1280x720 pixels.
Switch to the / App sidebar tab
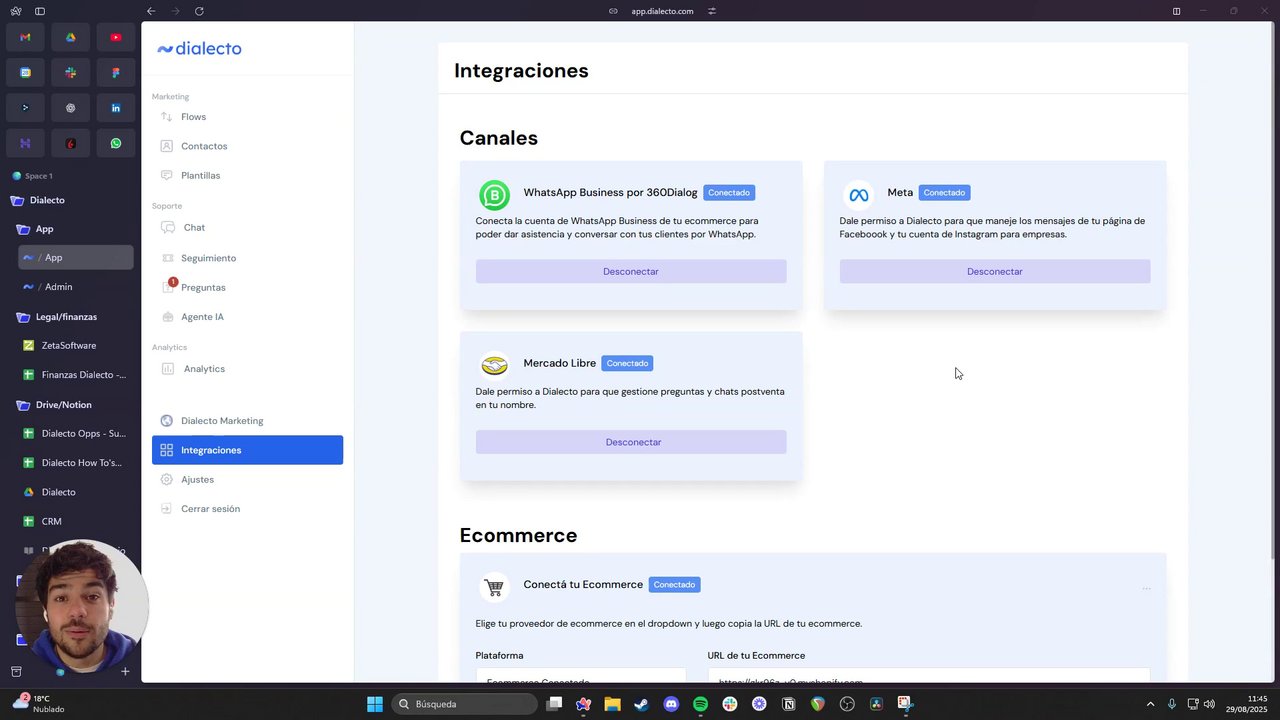(x=76, y=258)
